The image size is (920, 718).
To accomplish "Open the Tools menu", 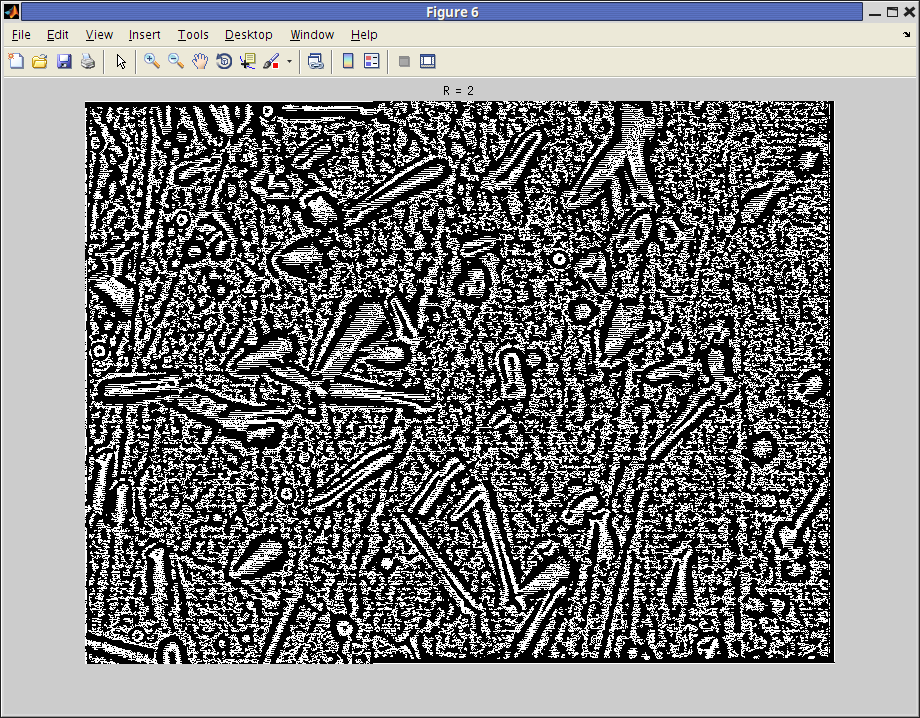I will click(193, 35).
